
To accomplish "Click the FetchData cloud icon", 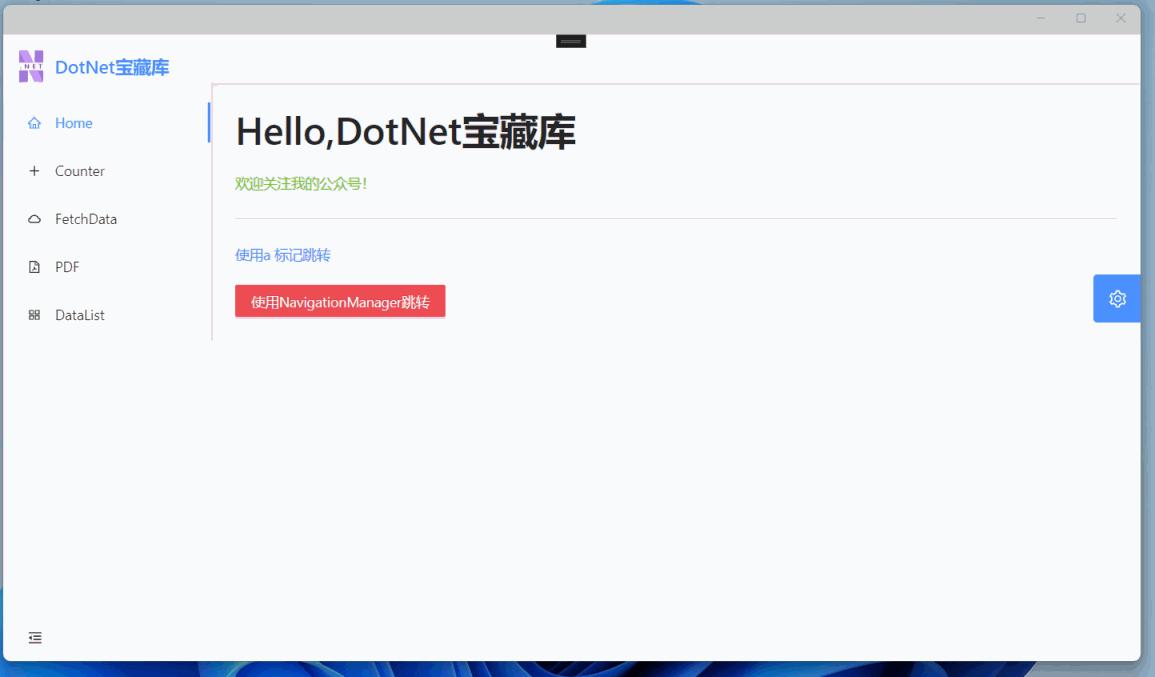I will (34, 219).
